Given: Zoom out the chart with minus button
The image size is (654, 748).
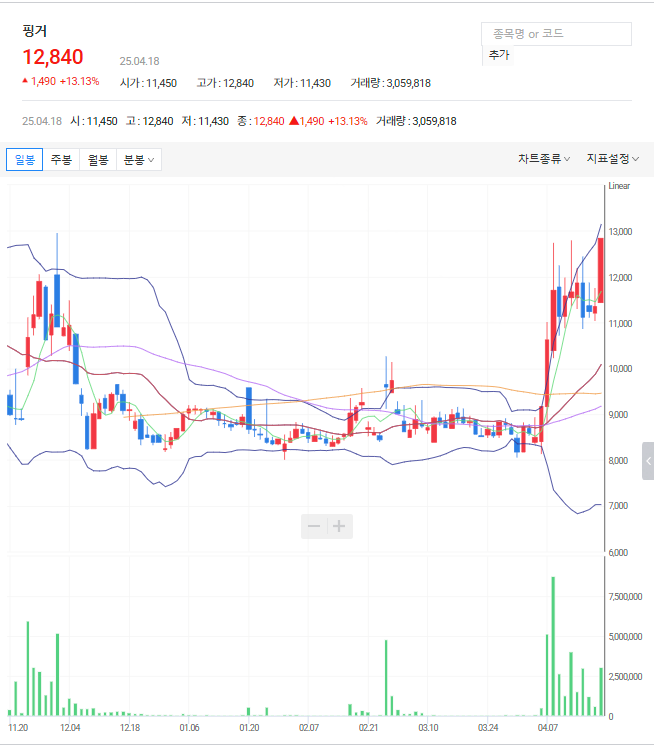Looking at the screenshot, I should (314, 526).
